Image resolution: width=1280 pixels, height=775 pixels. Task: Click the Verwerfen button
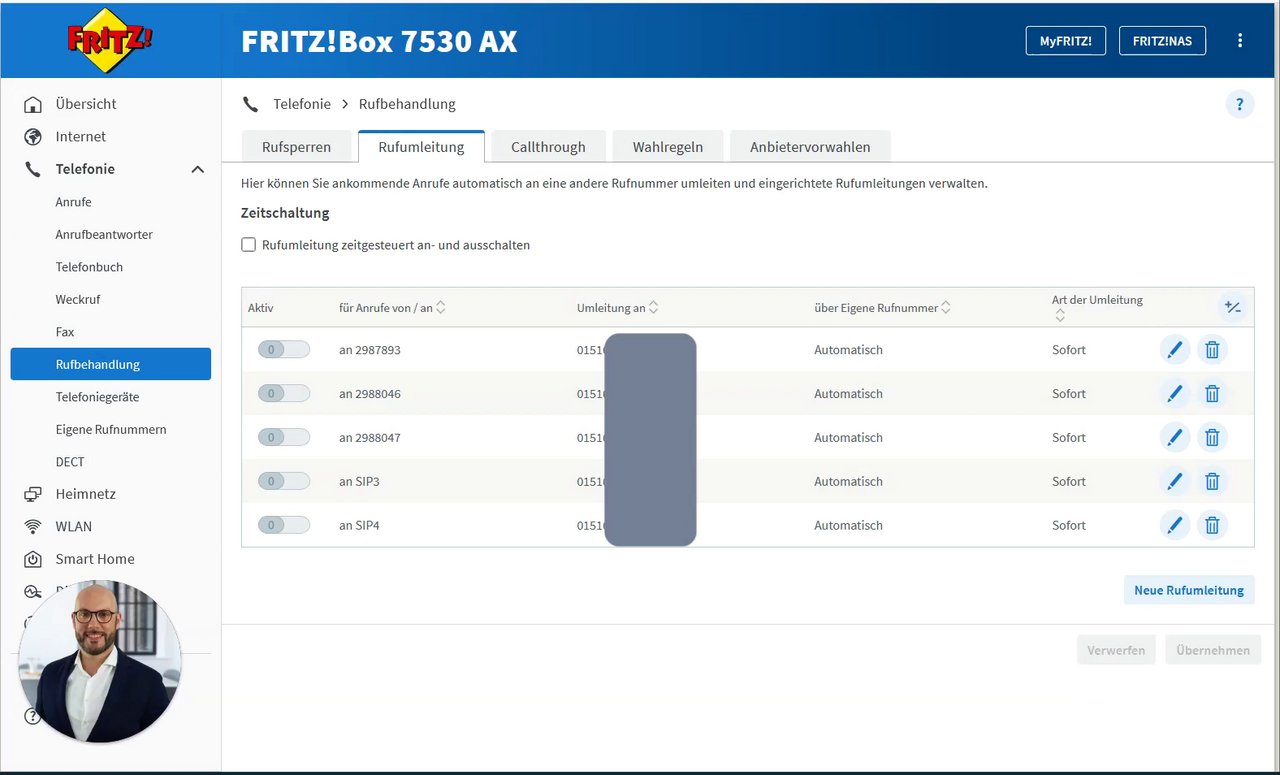pyautogui.click(x=1116, y=650)
